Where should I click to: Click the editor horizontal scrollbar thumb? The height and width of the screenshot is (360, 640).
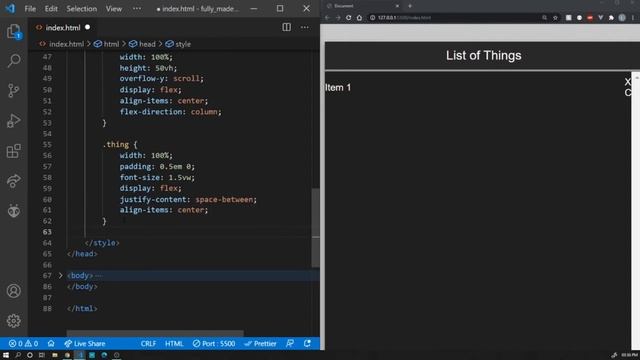click(155, 333)
